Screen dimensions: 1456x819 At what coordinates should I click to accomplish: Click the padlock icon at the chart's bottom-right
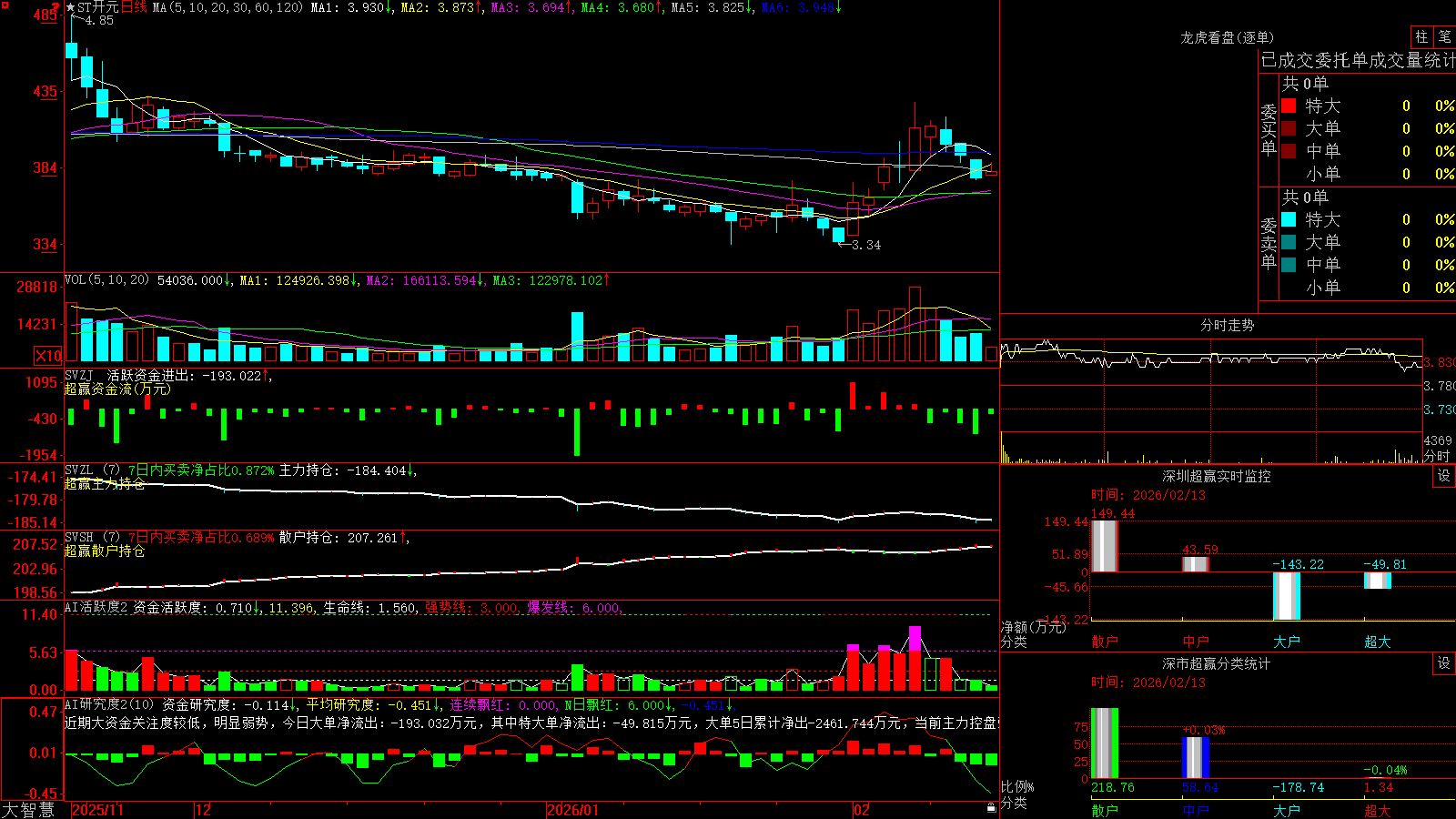coord(991,807)
